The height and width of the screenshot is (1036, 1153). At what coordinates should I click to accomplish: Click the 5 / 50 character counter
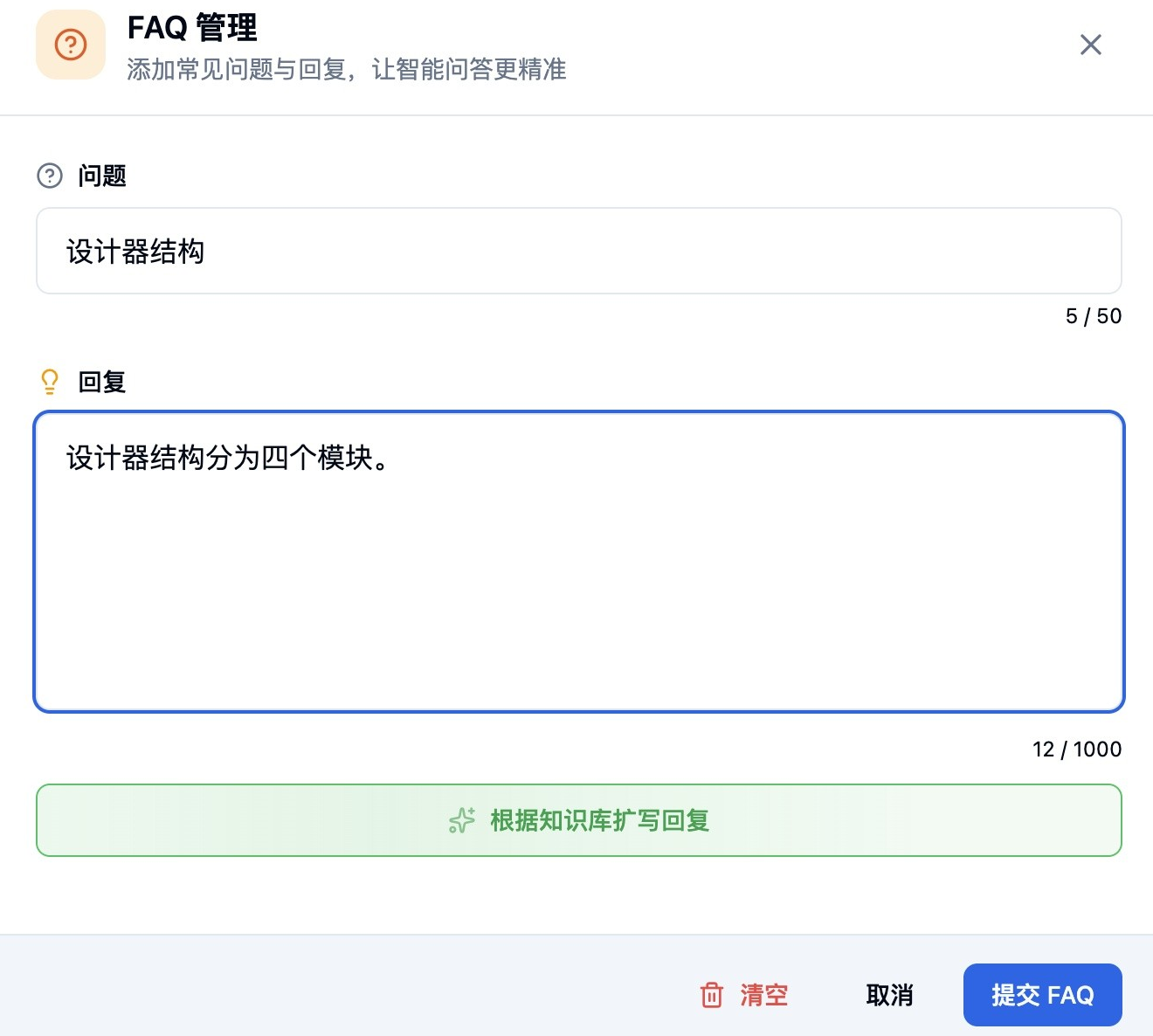tap(1093, 316)
